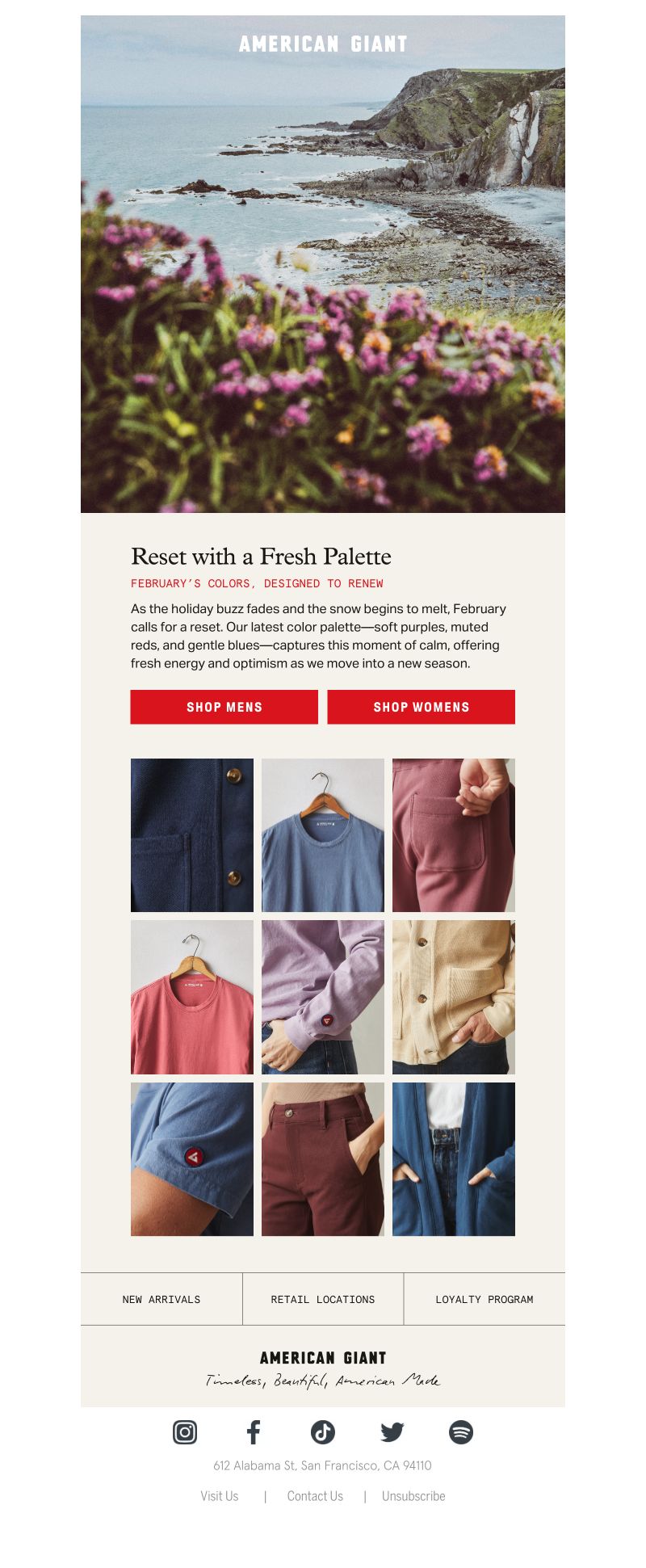The width and height of the screenshot is (646, 1568).
Task: Select the lavender sweatshirt sleeve thumbnail
Action: point(323,998)
